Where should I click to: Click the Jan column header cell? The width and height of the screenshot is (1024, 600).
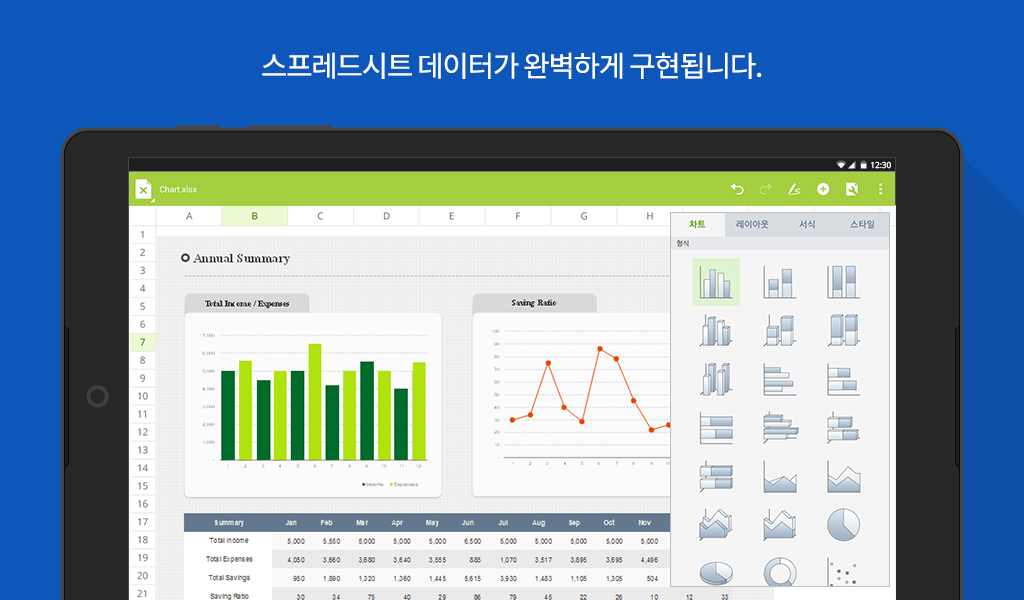(291, 522)
